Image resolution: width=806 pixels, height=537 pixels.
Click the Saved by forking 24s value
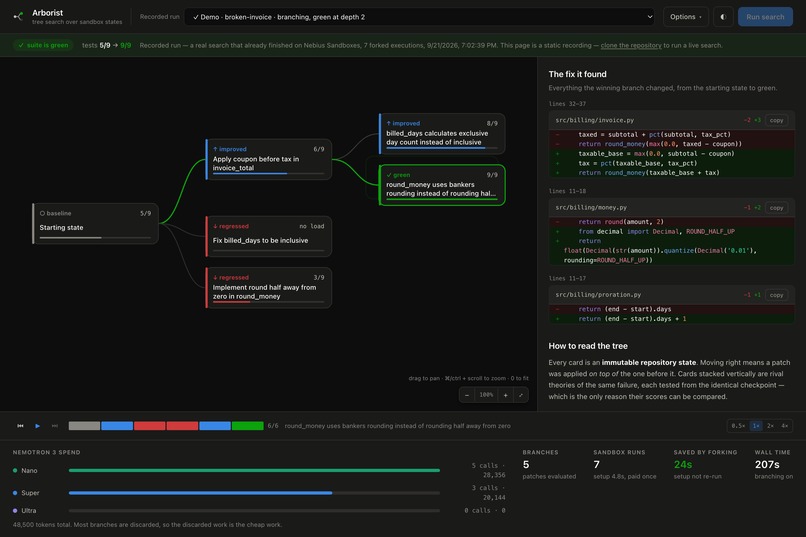[x=683, y=465]
